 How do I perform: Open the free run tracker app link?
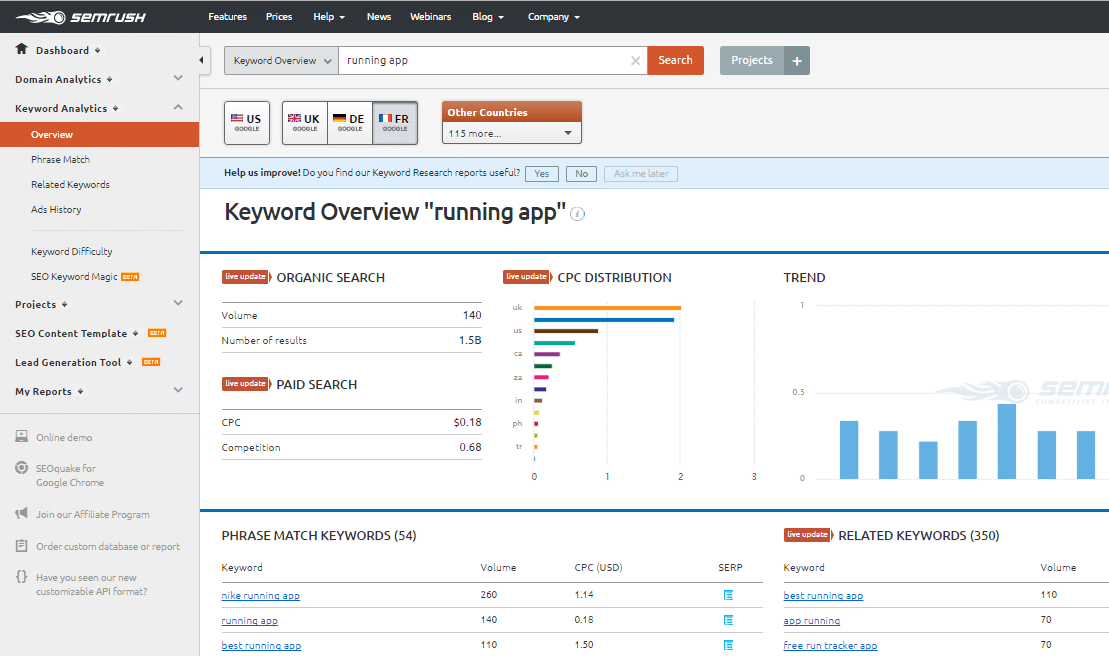tap(830, 645)
